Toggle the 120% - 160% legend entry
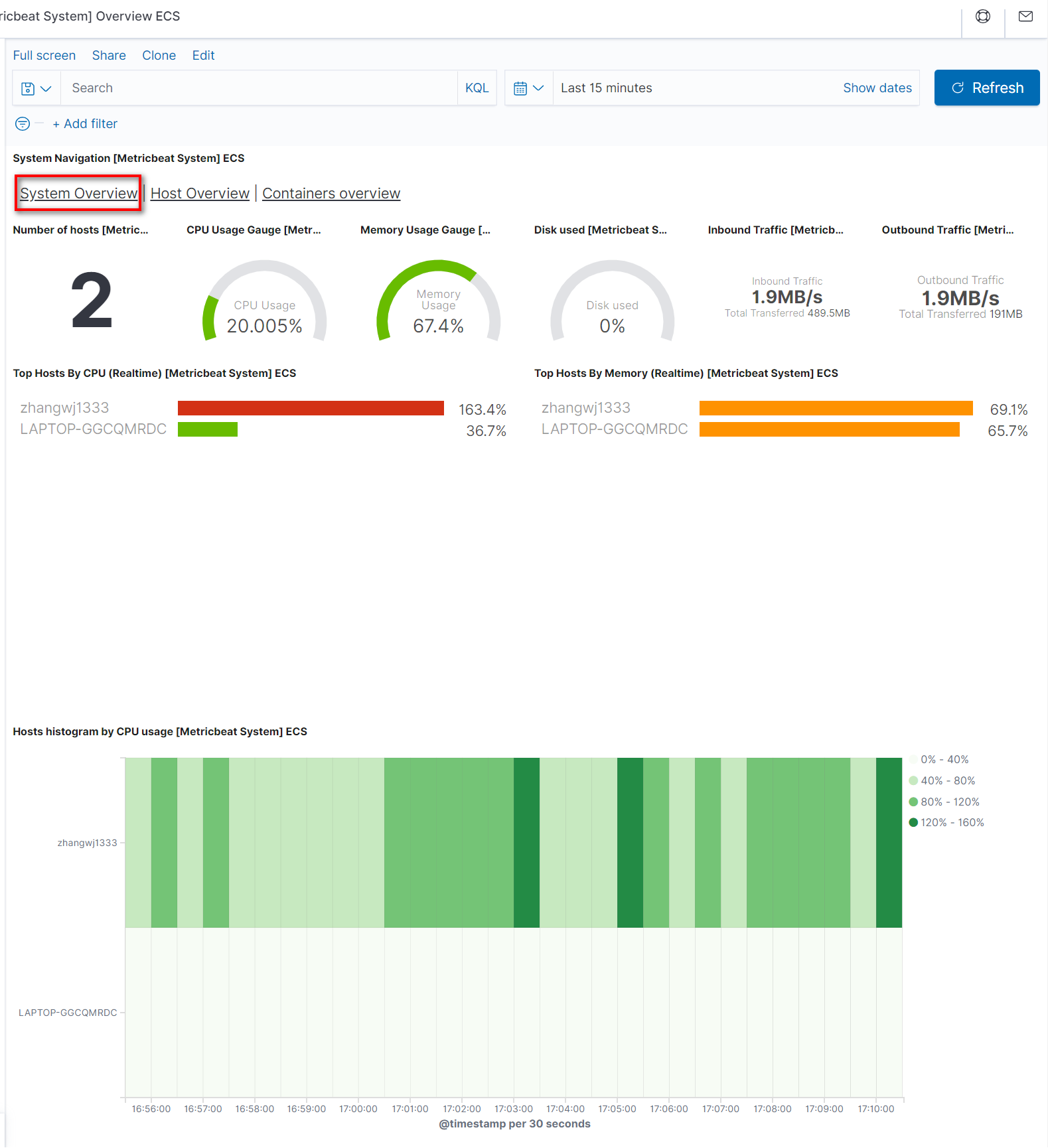Viewport: 1048px width, 1148px height. click(946, 823)
